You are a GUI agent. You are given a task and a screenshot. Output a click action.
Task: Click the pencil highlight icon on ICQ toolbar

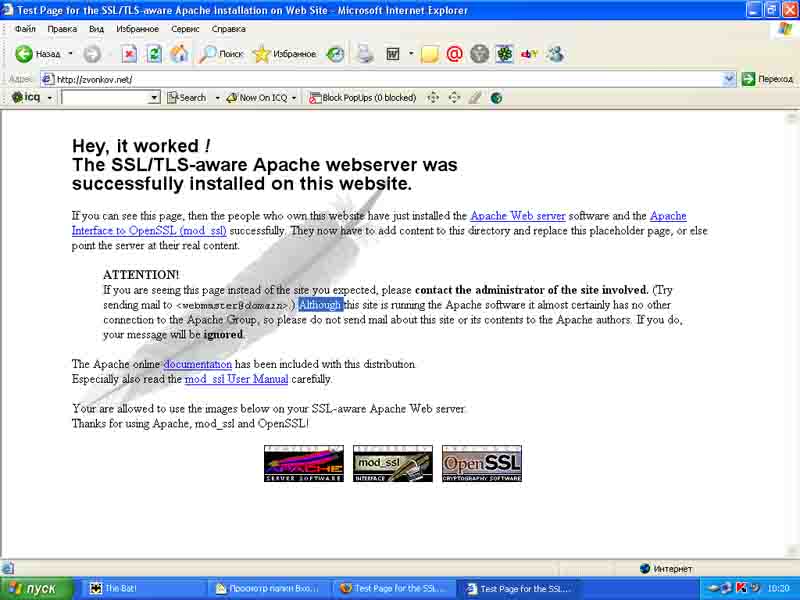[x=475, y=97]
